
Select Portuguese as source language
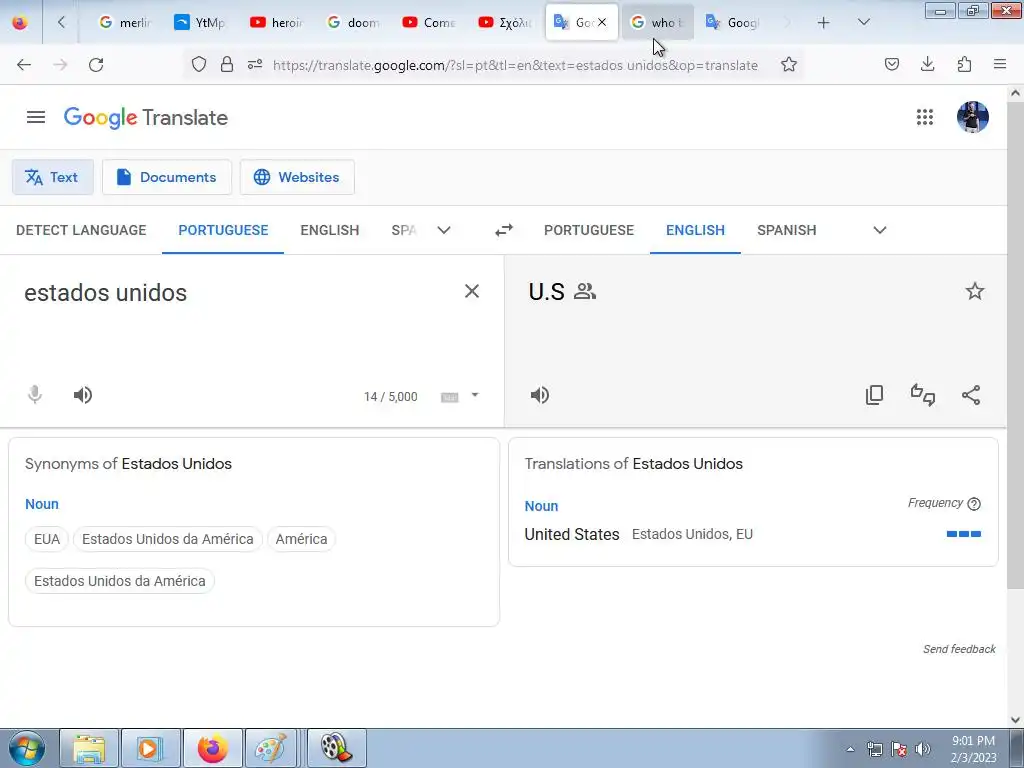pos(223,230)
